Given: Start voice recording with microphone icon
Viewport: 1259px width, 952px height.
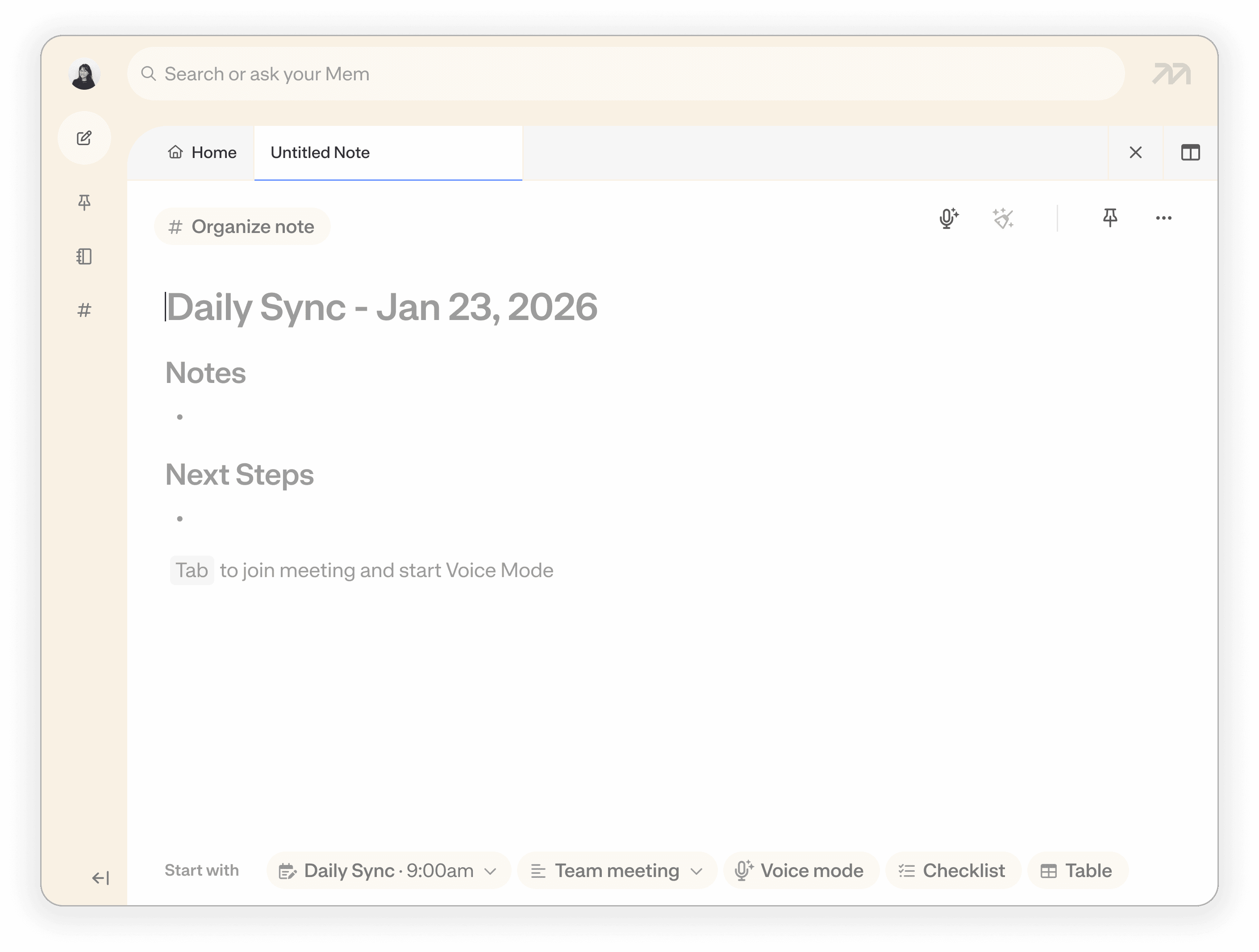Looking at the screenshot, I should pyautogui.click(x=948, y=218).
